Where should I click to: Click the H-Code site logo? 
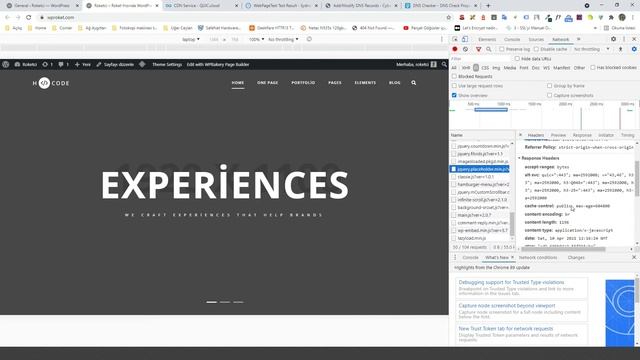51,83
